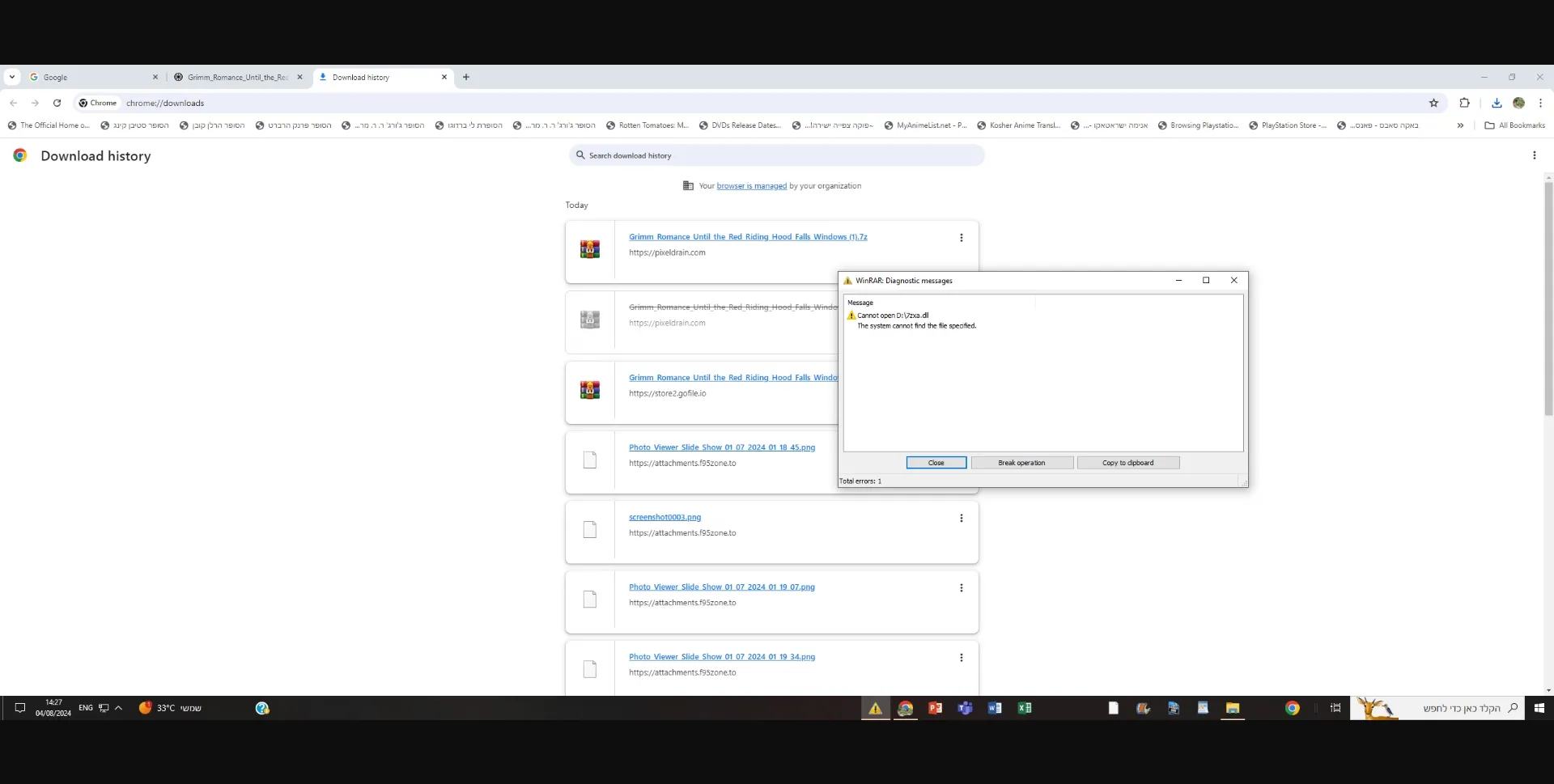This screenshot has height=784, width=1554.
Task: Open more actions for screenshot0003.png
Action: tap(961, 518)
